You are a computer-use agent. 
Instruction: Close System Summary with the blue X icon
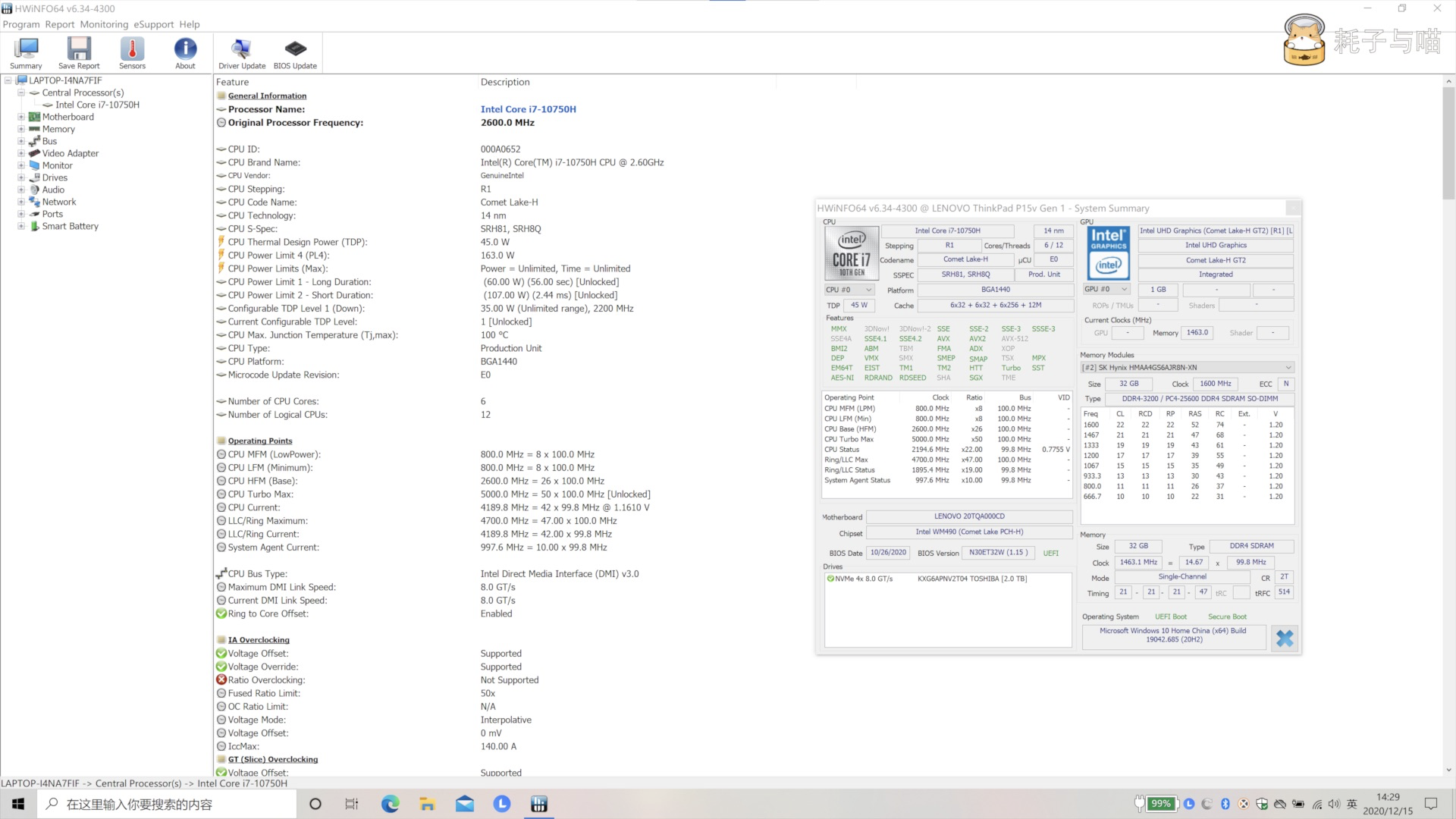tap(1285, 638)
